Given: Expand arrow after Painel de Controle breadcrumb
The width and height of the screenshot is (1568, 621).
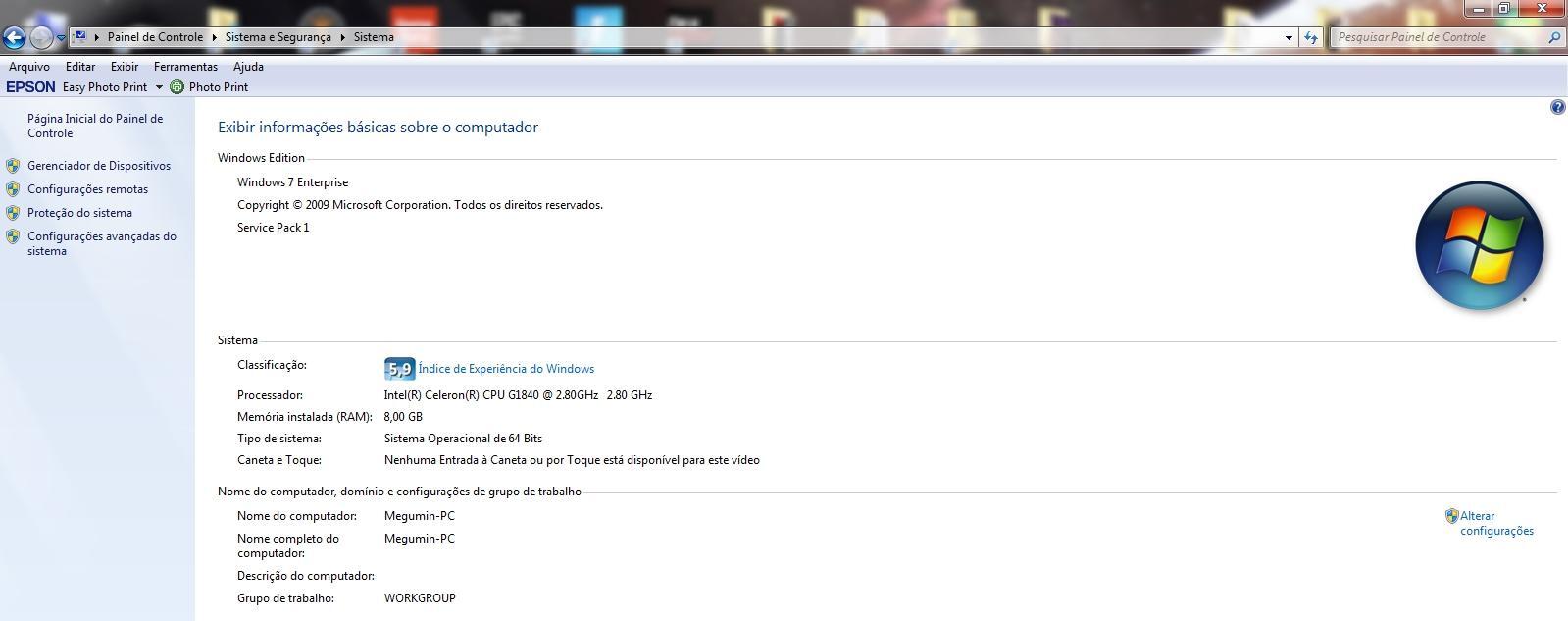Looking at the screenshot, I should tap(214, 37).
